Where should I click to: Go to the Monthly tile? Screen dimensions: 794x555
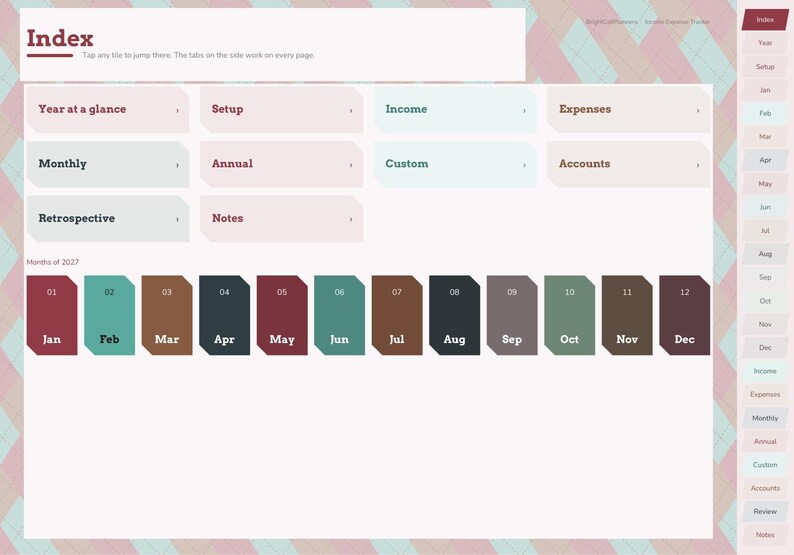[x=108, y=164]
